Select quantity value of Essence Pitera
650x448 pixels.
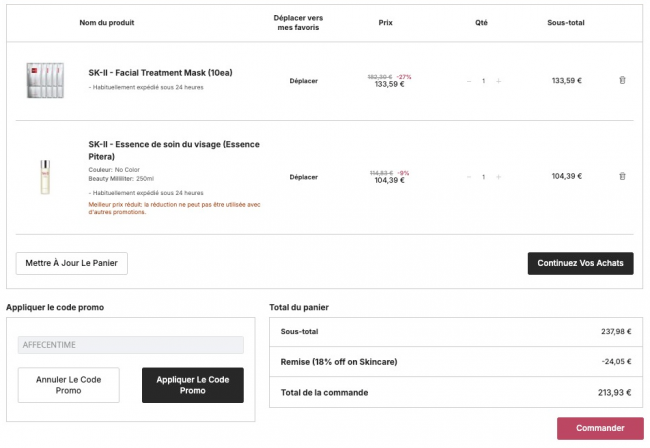484,177
